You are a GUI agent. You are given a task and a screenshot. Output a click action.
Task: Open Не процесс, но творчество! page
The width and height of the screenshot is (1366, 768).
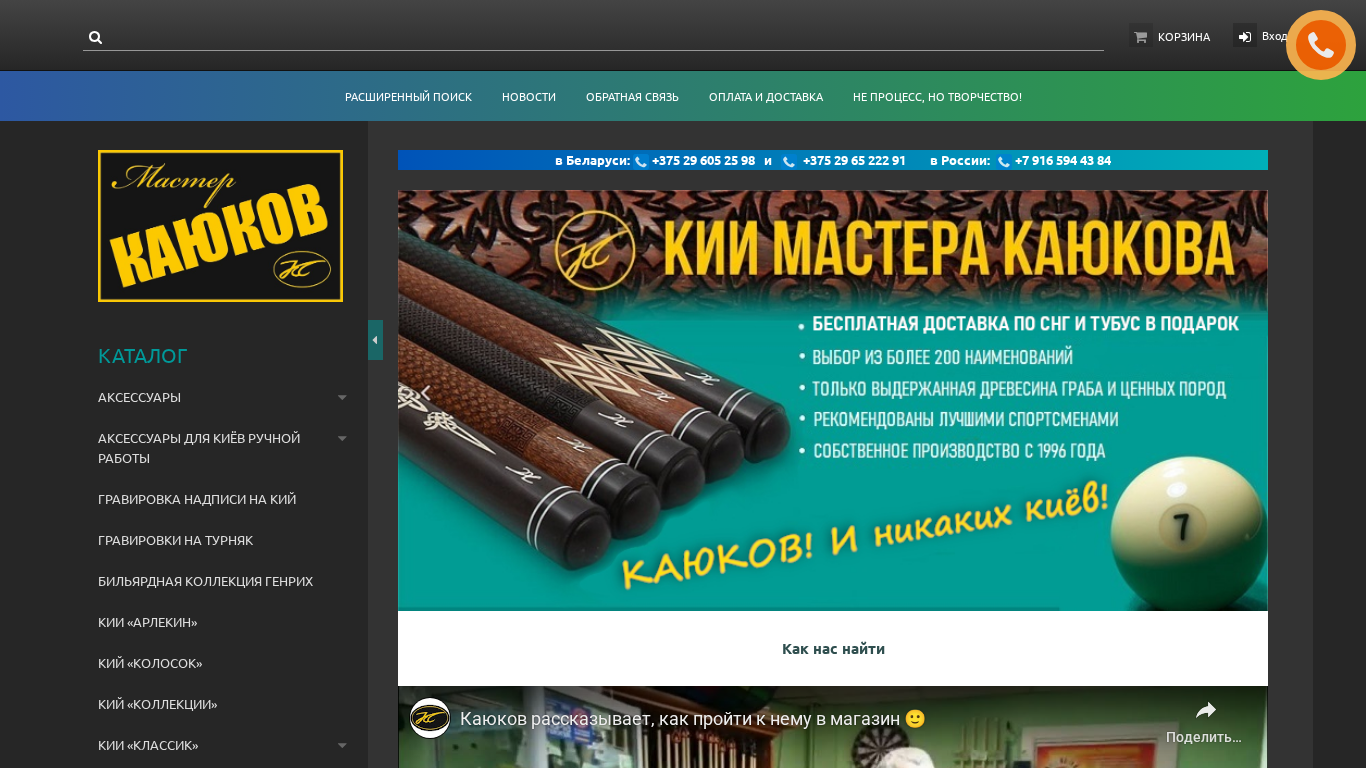937,97
